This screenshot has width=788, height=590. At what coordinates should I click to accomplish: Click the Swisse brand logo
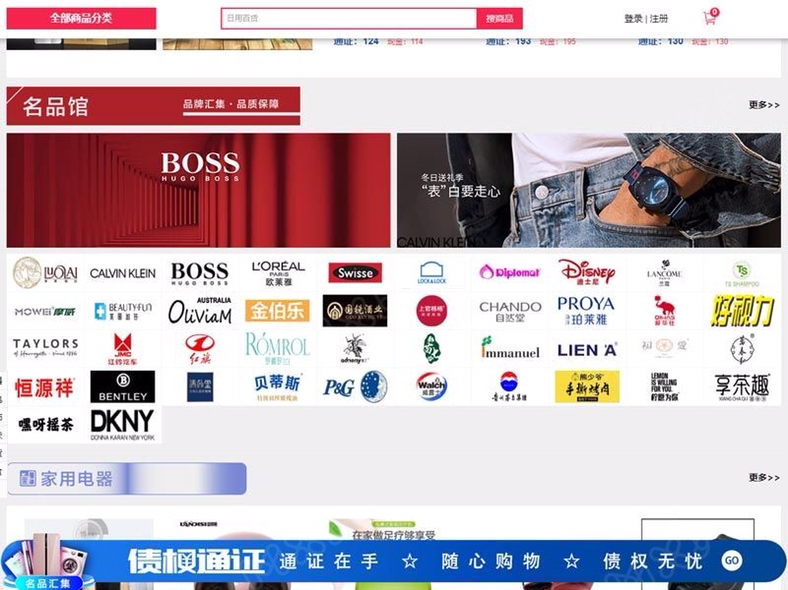[x=355, y=273]
